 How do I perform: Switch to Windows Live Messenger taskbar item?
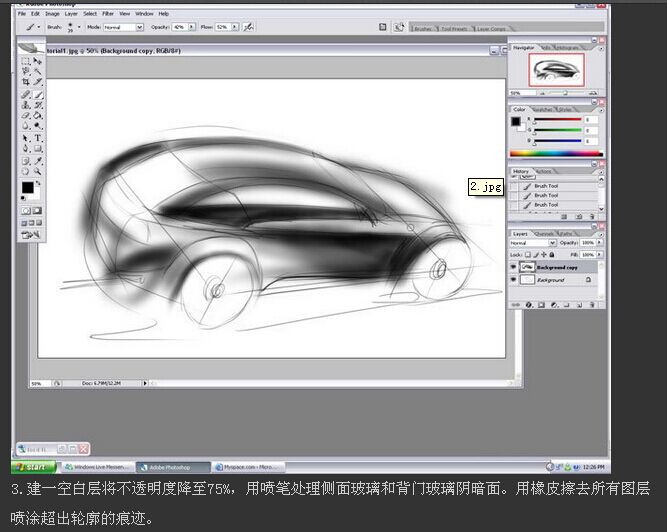[x=97, y=467]
